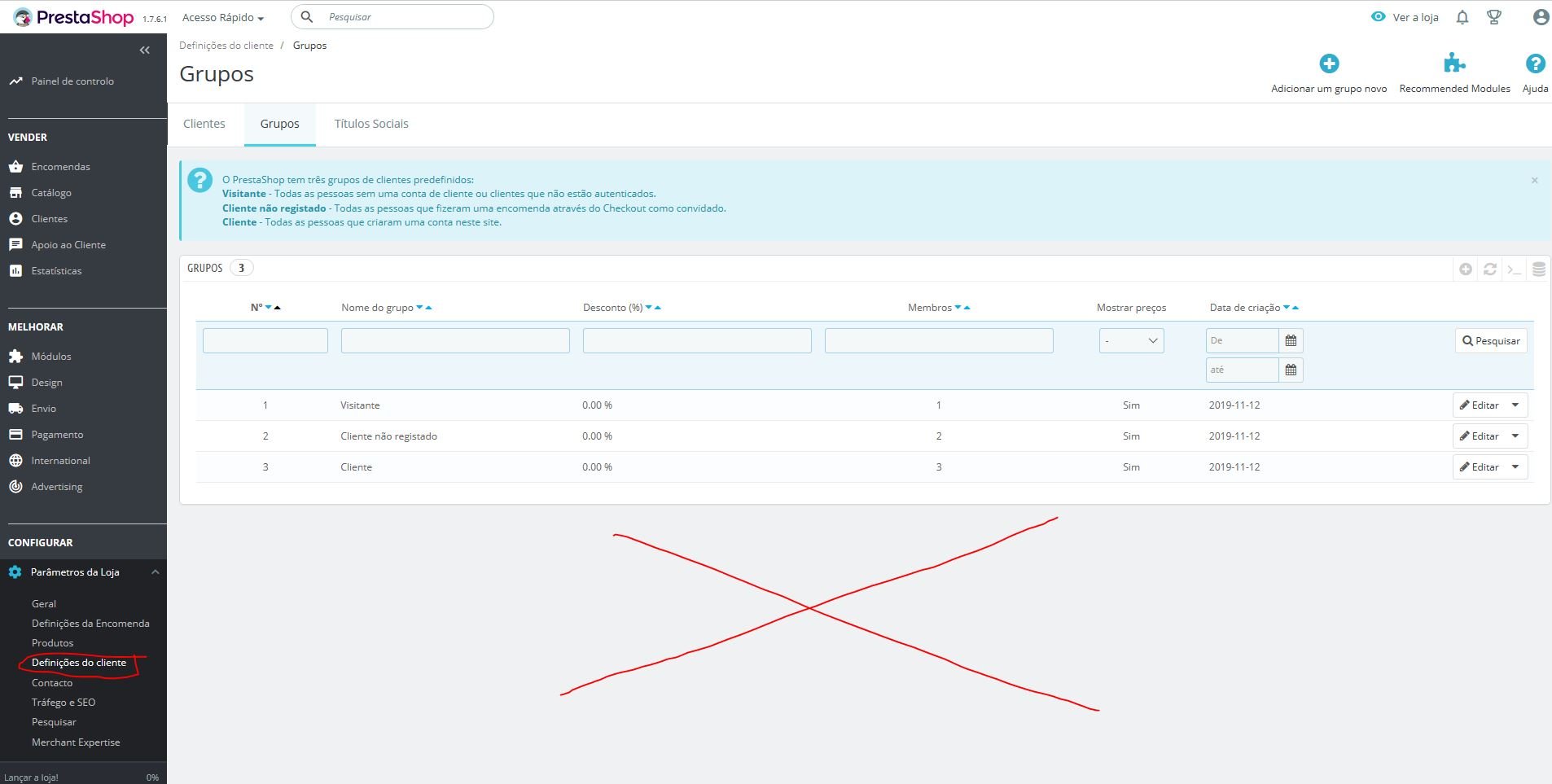This screenshot has height=784, width=1552.
Task: Open dropdown arrow next to Visitante Editar
Action: tap(1515, 405)
